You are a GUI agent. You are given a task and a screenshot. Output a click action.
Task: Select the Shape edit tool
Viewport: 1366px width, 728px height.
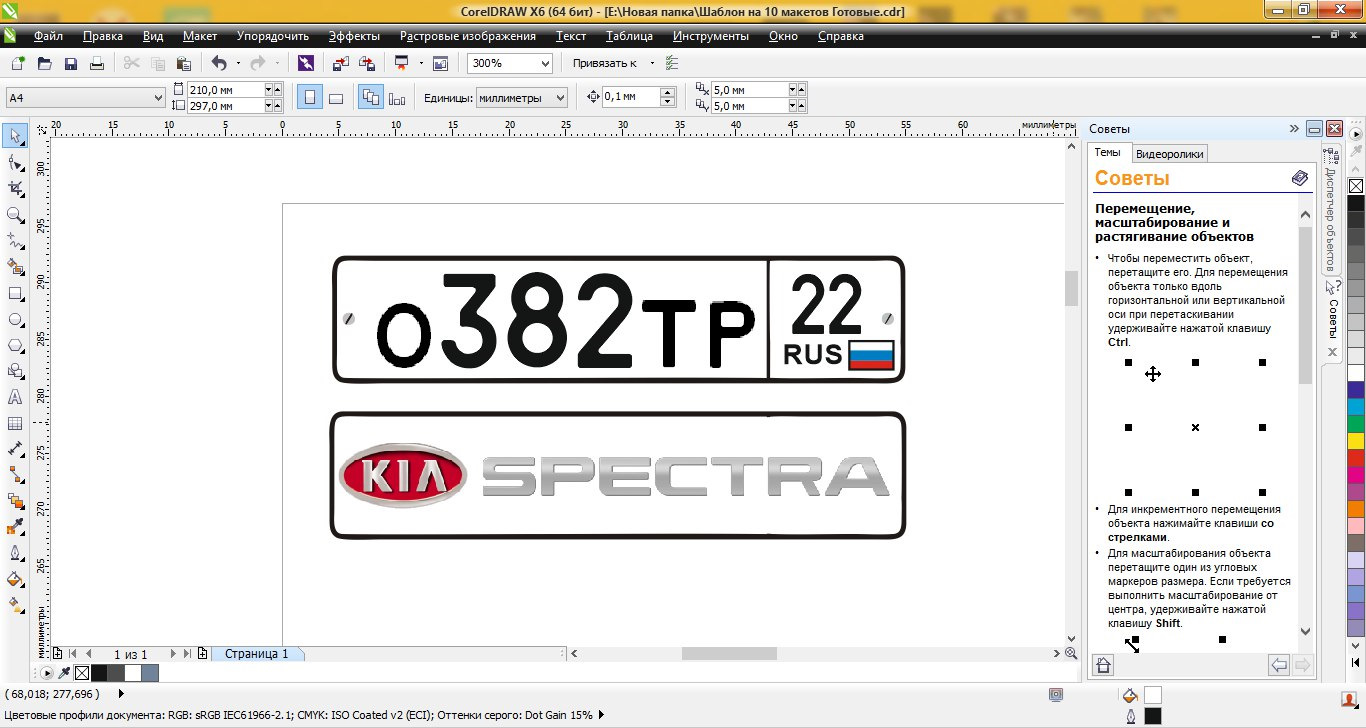click(15, 162)
